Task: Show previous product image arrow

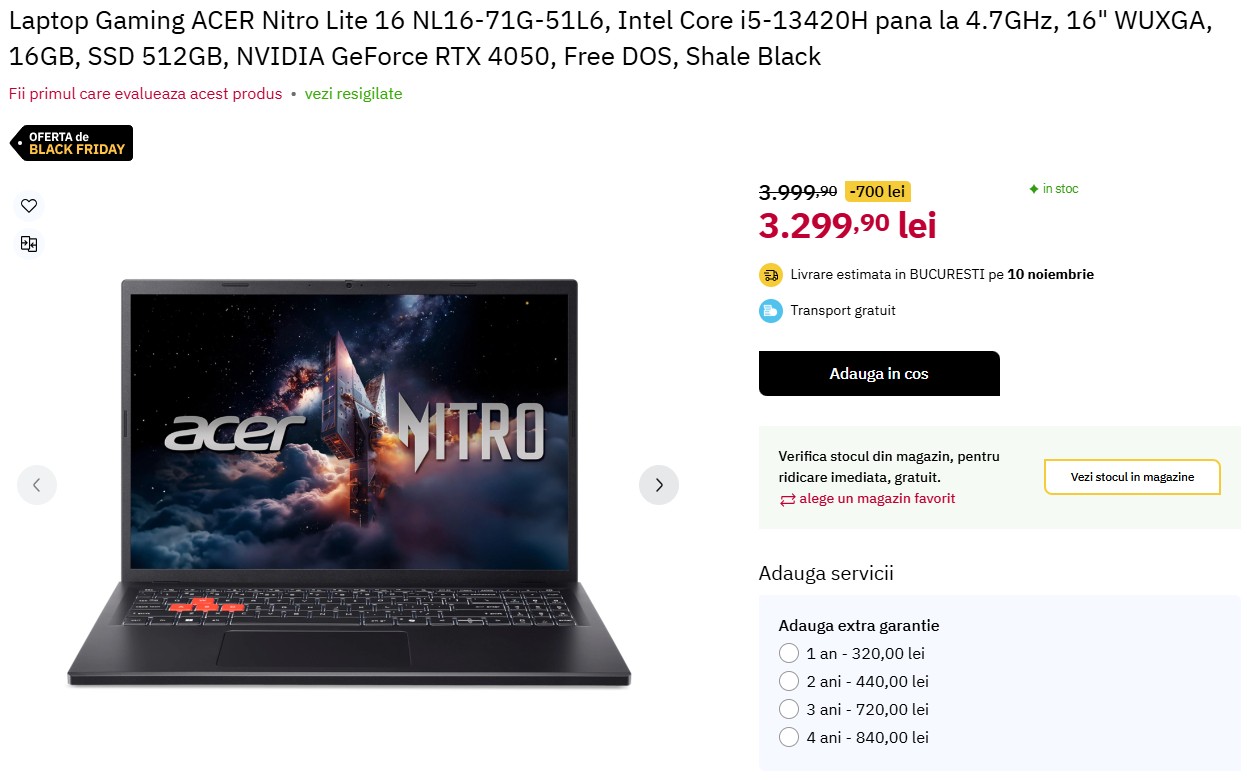Action: (37, 485)
